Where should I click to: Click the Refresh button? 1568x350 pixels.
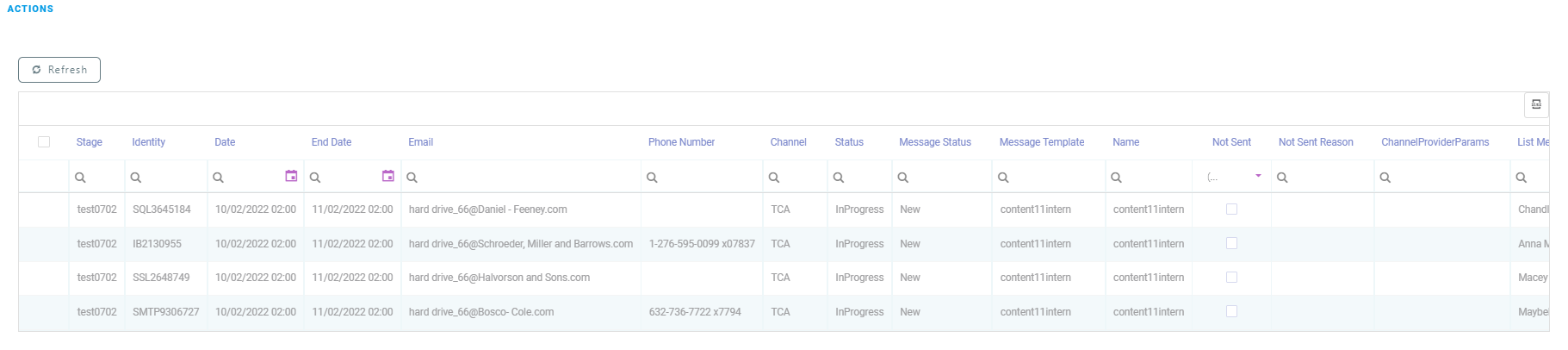pos(59,70)
